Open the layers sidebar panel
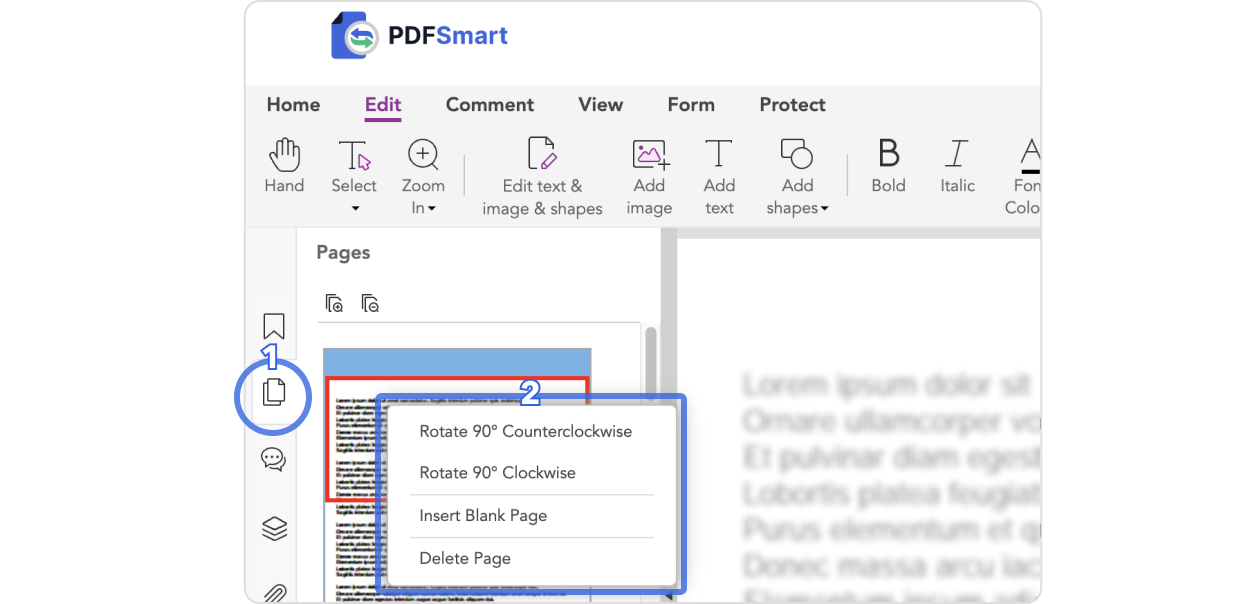Viewport: 1256px width, 604px height. tap(274, 528)
